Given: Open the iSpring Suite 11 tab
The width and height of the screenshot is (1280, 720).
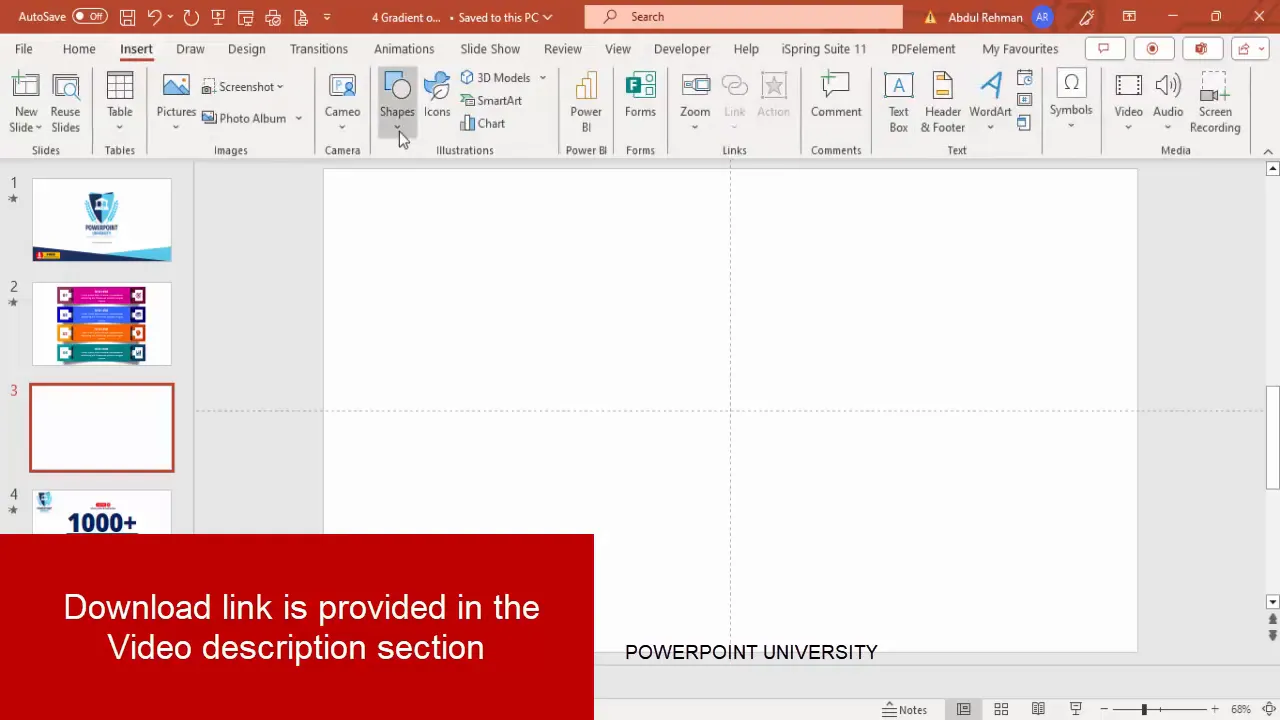Looking at the screenshot, I should [x=824, y=49].
